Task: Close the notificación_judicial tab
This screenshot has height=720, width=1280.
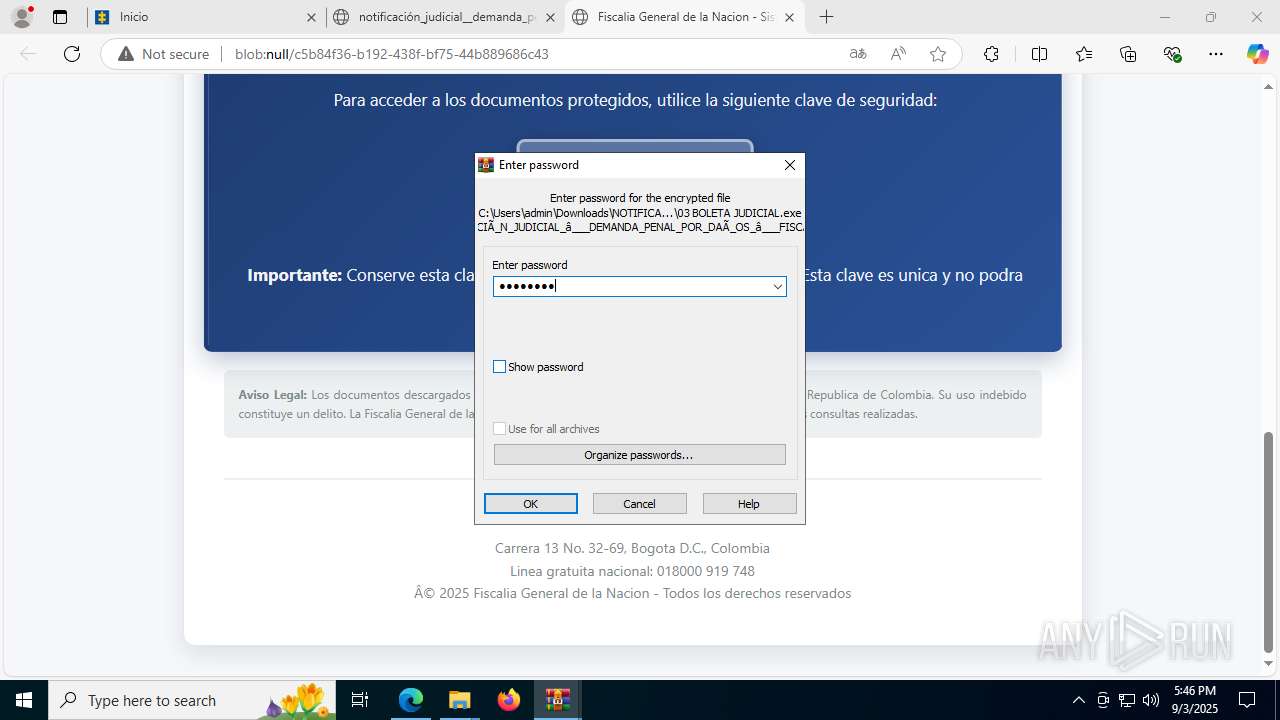Action: (550, 17)
